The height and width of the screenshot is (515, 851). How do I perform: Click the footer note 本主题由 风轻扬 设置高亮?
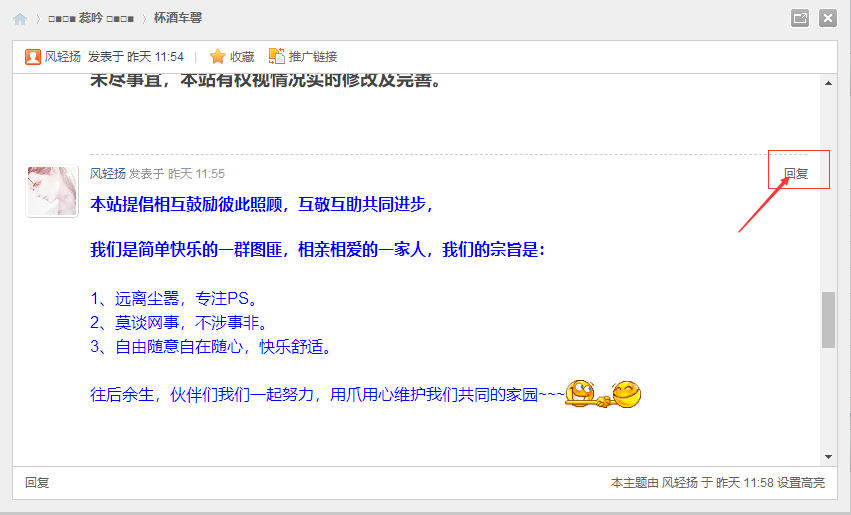(x=717, y=482)
